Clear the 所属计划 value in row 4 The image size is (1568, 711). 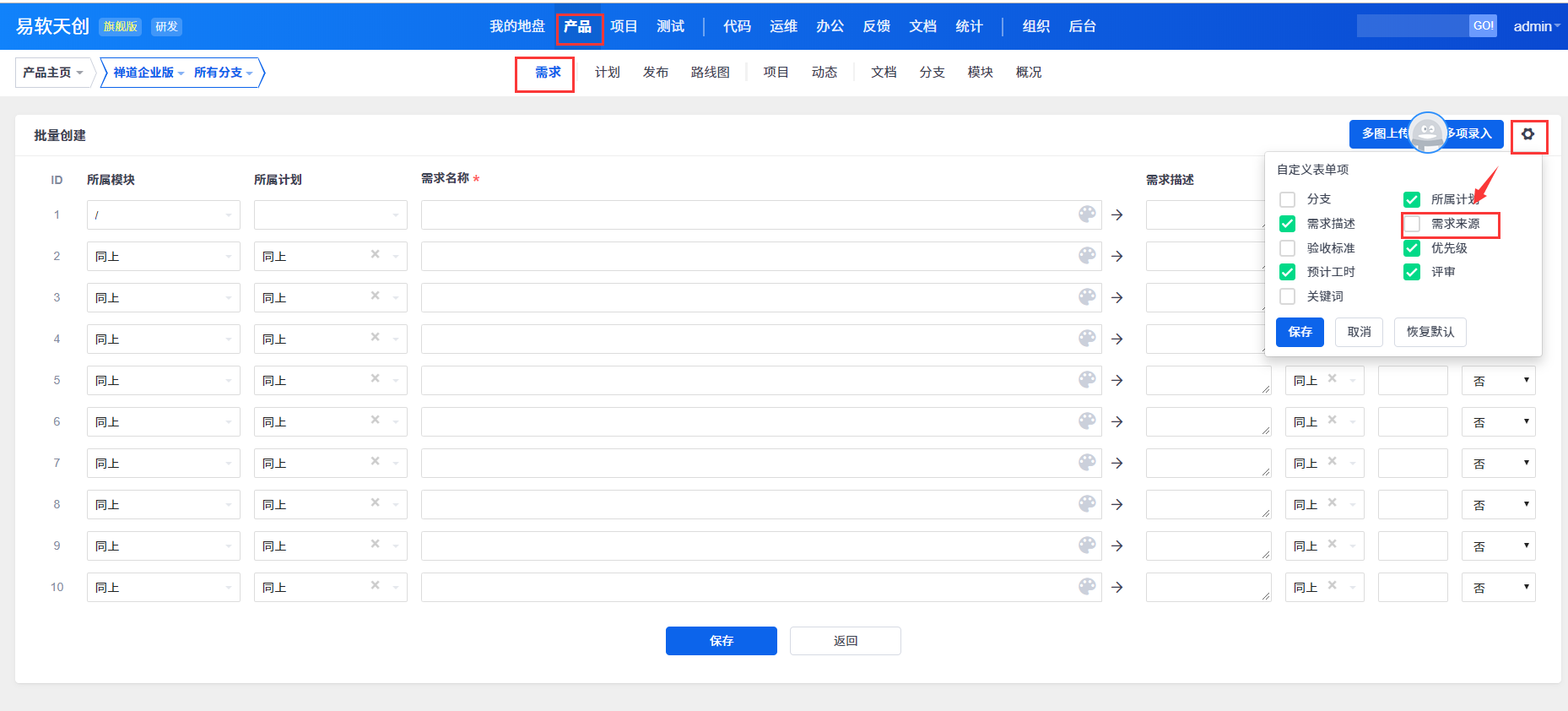tap(376, 337)
